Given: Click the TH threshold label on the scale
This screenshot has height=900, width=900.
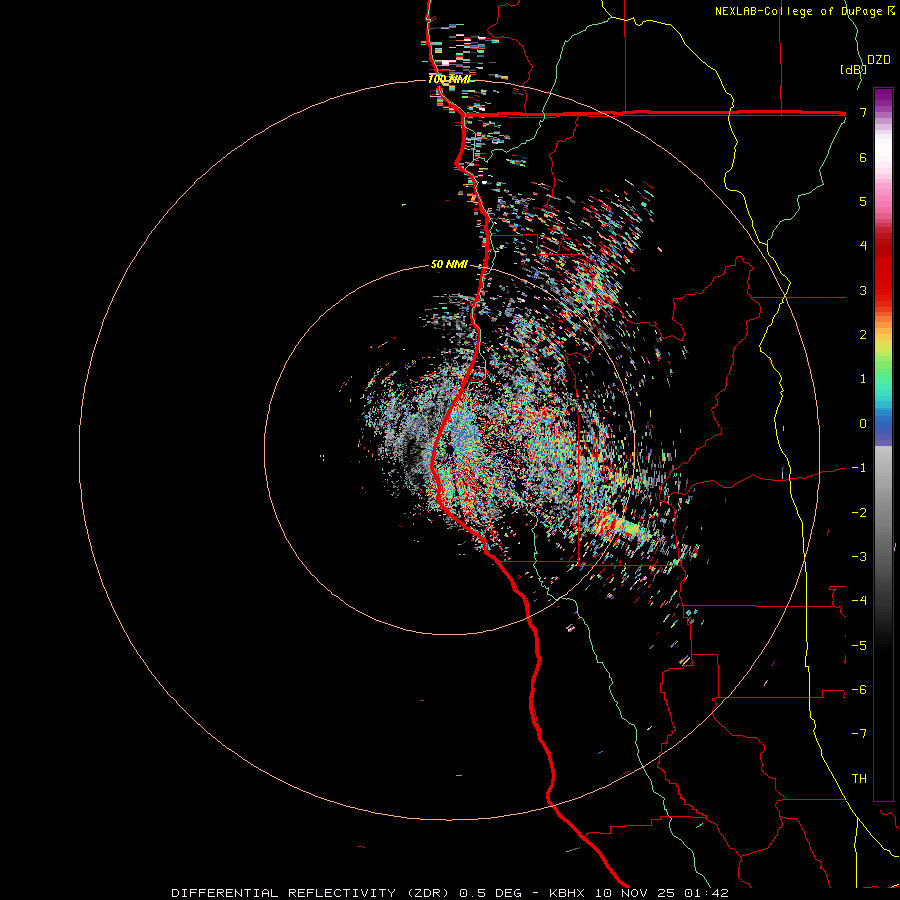Looking at the screenshot, I should coord(859,779).
